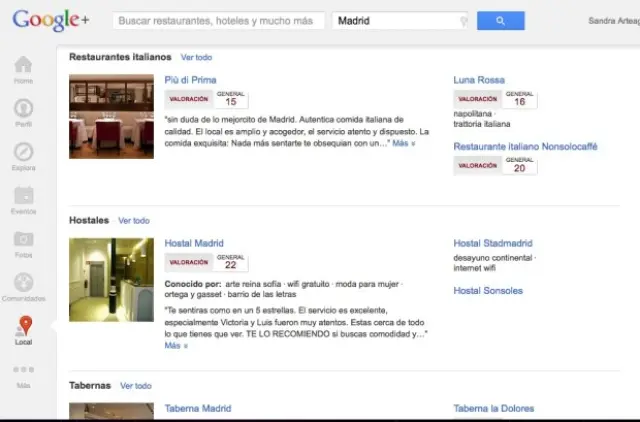Click the Più di Prima restaurant photo
640x422 pixels.
(111, 116)
